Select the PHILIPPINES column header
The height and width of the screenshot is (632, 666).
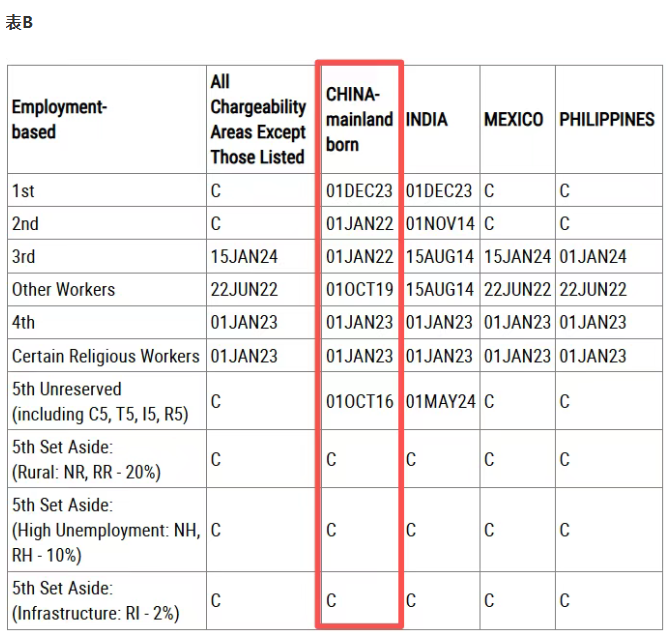pos(607,119)
